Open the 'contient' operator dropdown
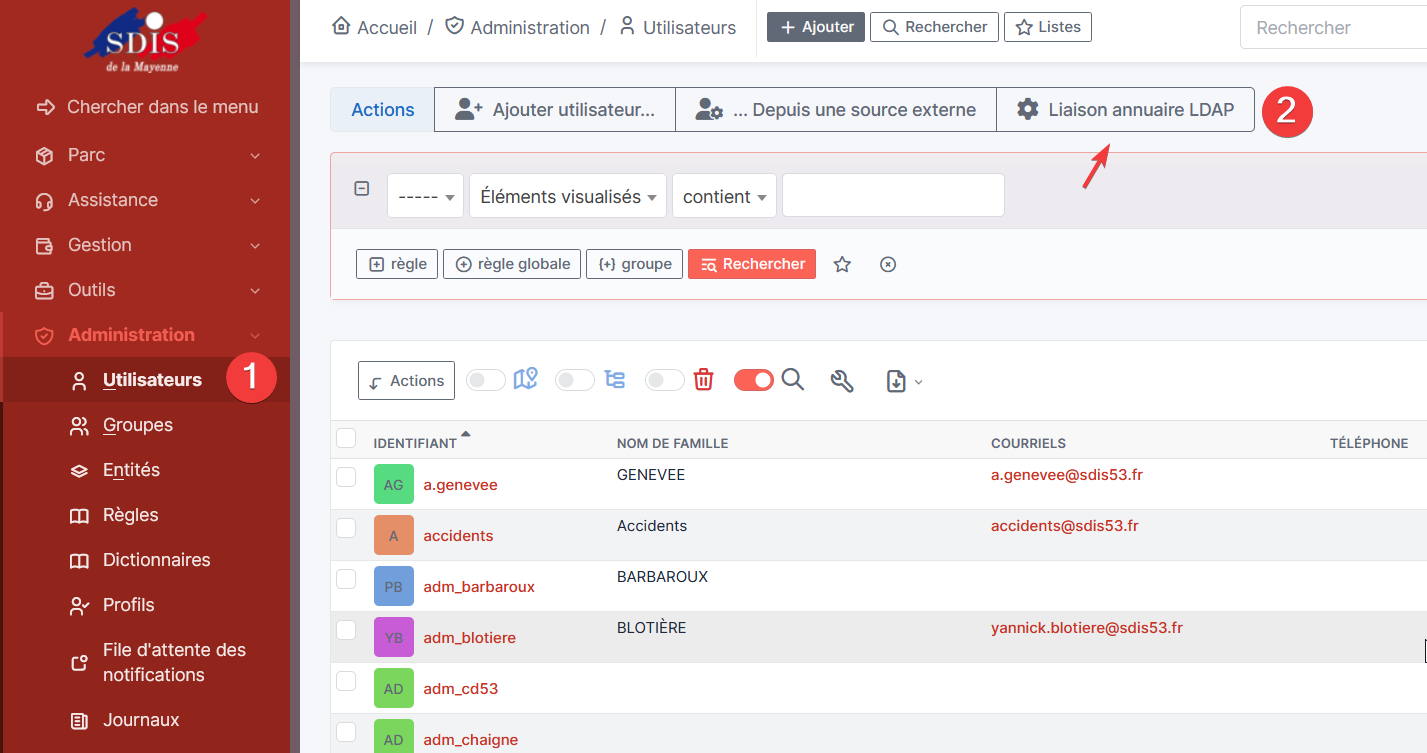Viewport: 1427px width, 753px height. pos(724,197)
